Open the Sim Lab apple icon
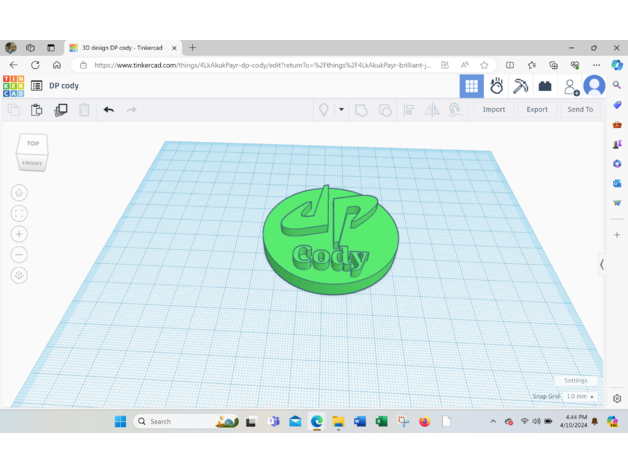 tap(496, 87)
